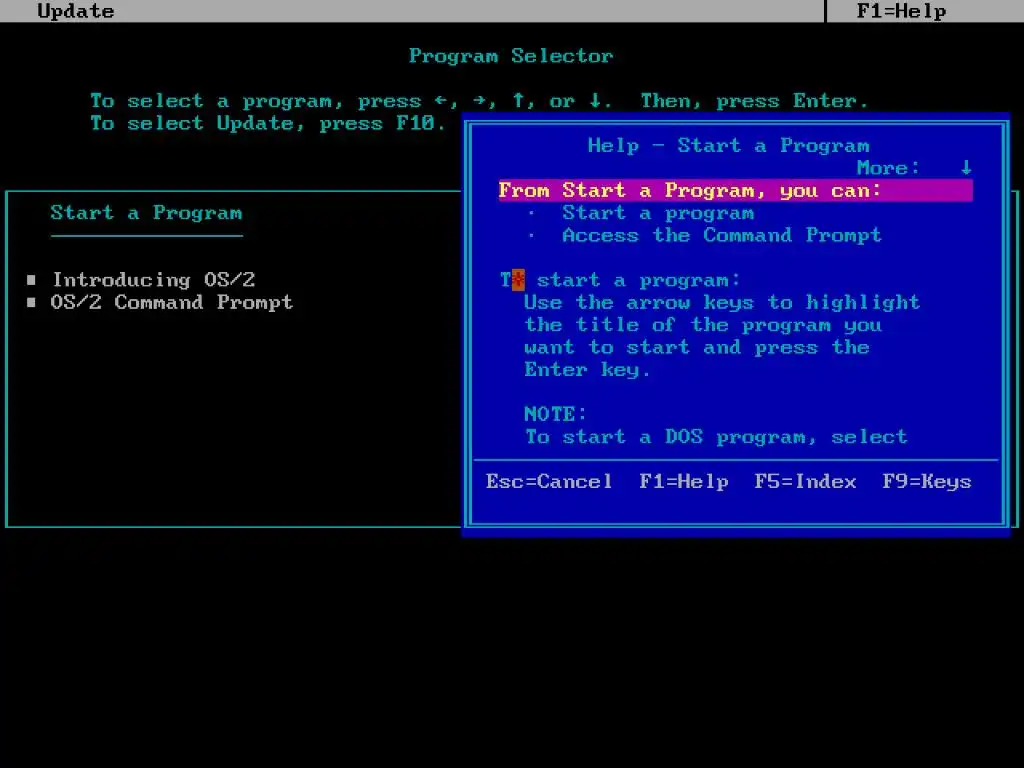Click 'Help - Start a Program' title text
This screenshot has width=1024, height=768.
pos(728,145)
